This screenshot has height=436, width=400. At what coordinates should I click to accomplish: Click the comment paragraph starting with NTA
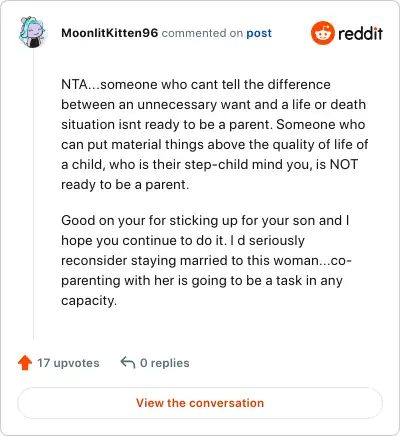tap(215, 134)
